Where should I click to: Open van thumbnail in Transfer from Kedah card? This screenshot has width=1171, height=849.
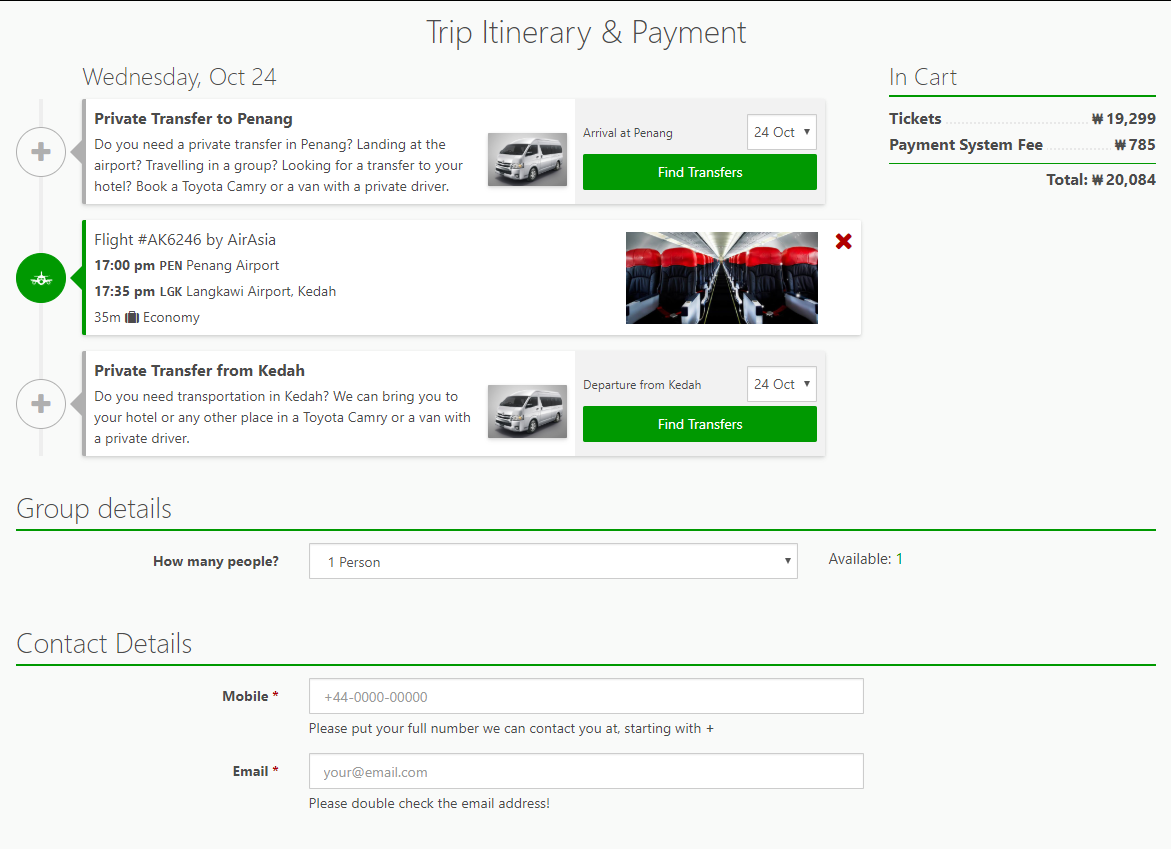[x=527, y=411]
